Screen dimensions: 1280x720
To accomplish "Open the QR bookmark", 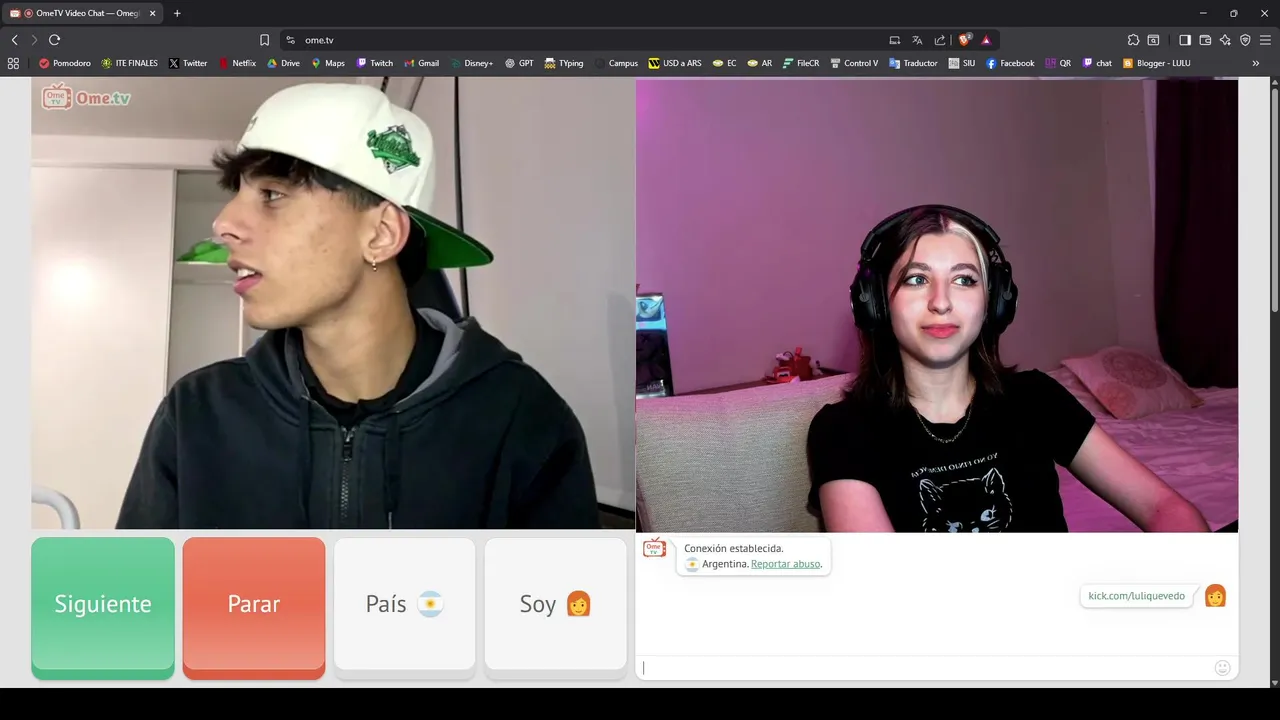I will tap(1058, 63).
